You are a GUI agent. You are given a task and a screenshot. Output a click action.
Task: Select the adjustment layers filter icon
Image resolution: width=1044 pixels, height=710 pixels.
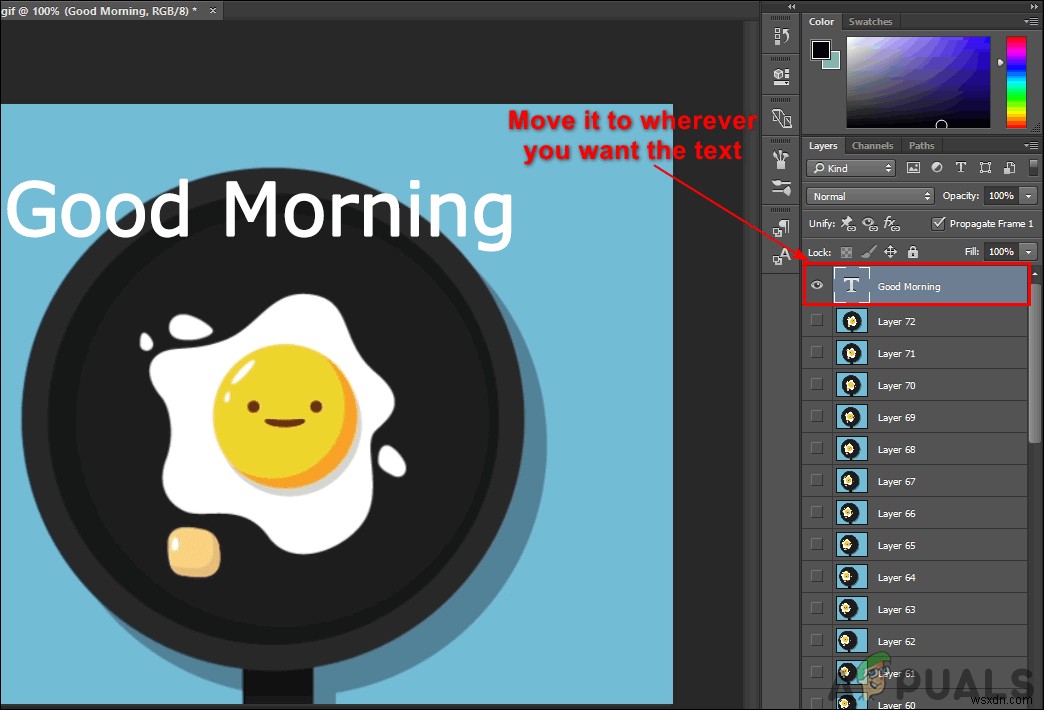coord(937,168)
